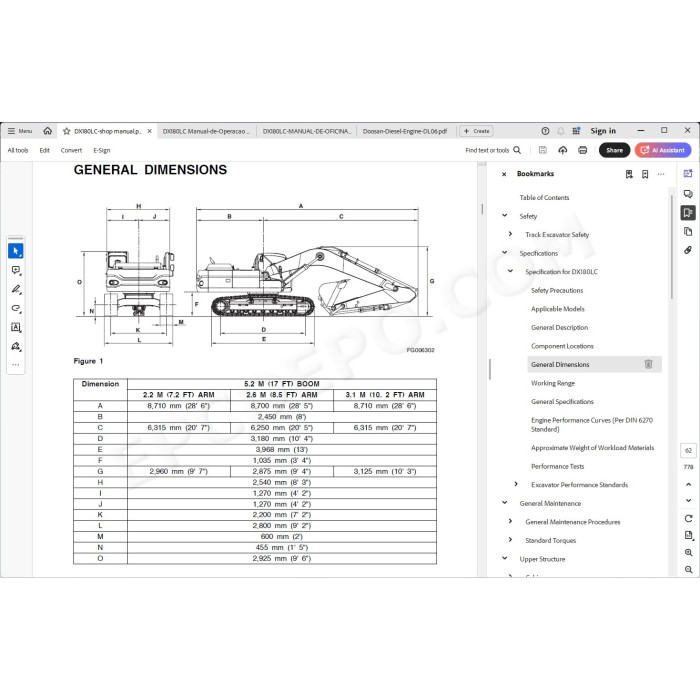Close the DX180LC-shop manual tab
The image size is (700, 700).
point(150,131)
